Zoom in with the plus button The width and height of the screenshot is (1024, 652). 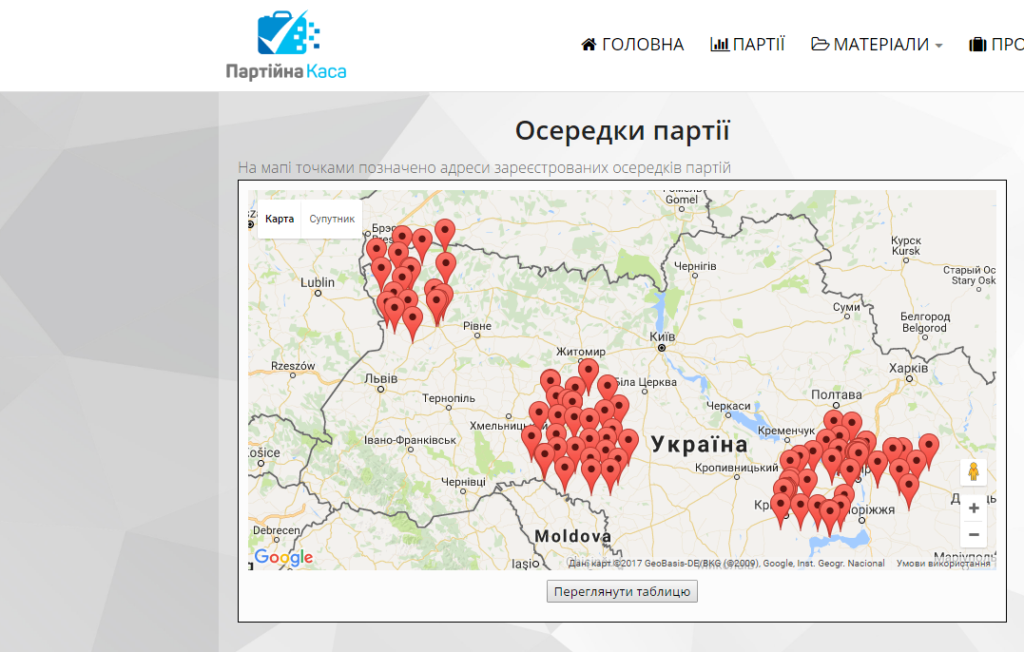coord(974,508)
